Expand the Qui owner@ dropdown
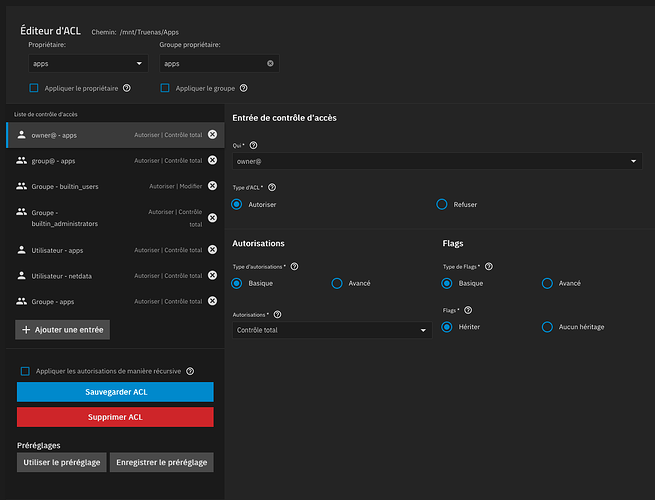The width and height of the screenshot is (655, 500). pyautogui.click(x=435, y=161)
